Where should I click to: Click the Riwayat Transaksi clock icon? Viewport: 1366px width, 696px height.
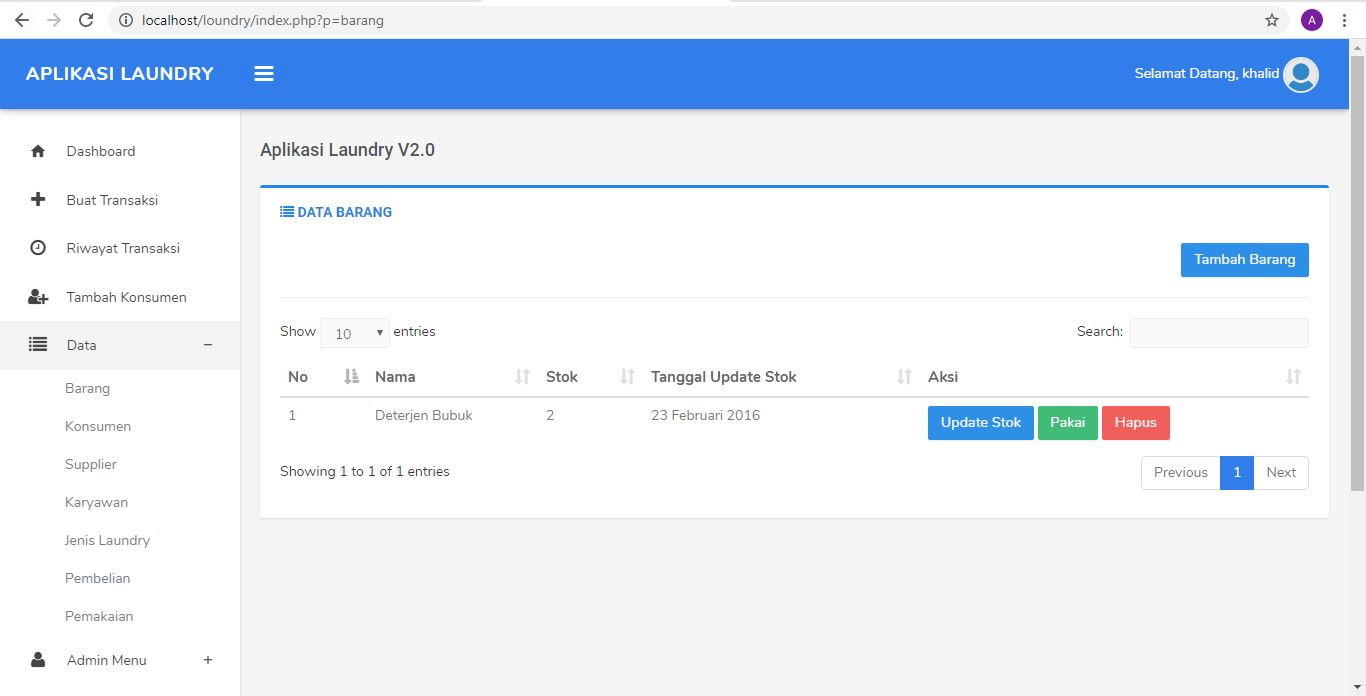tap(38, 248)
